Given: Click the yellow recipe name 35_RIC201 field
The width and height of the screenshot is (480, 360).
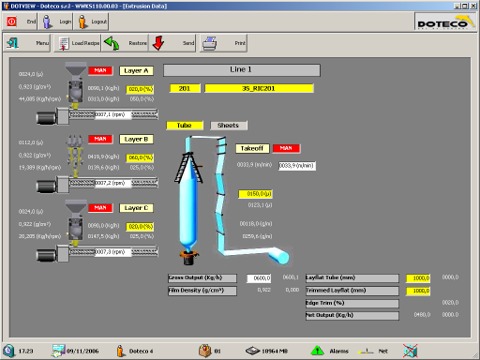Looking at the screenshot, I should 259,88.
